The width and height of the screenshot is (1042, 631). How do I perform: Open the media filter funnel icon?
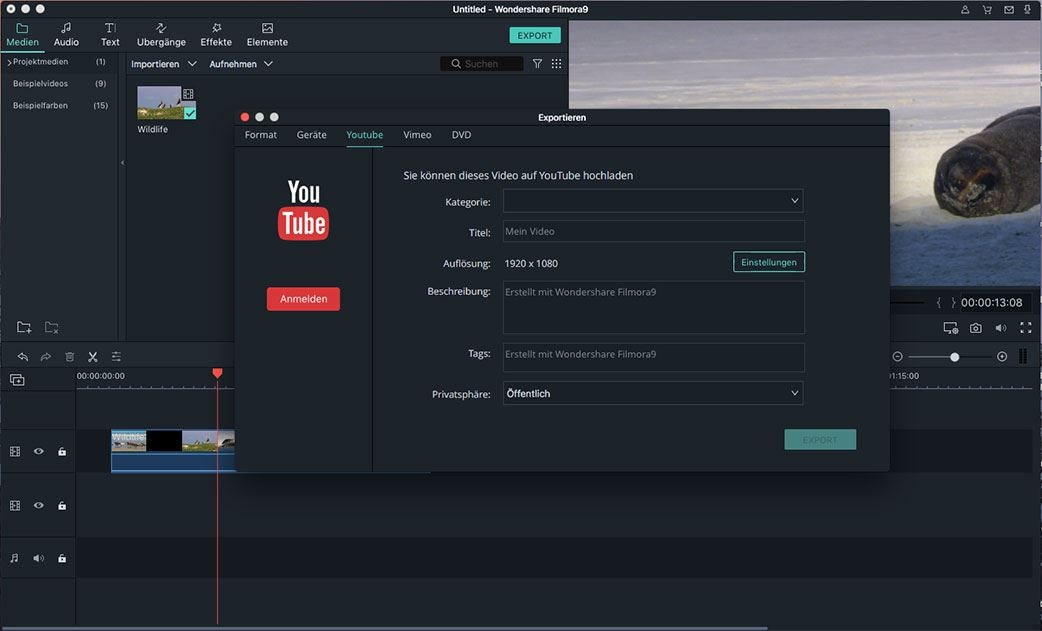coord(537,64)
